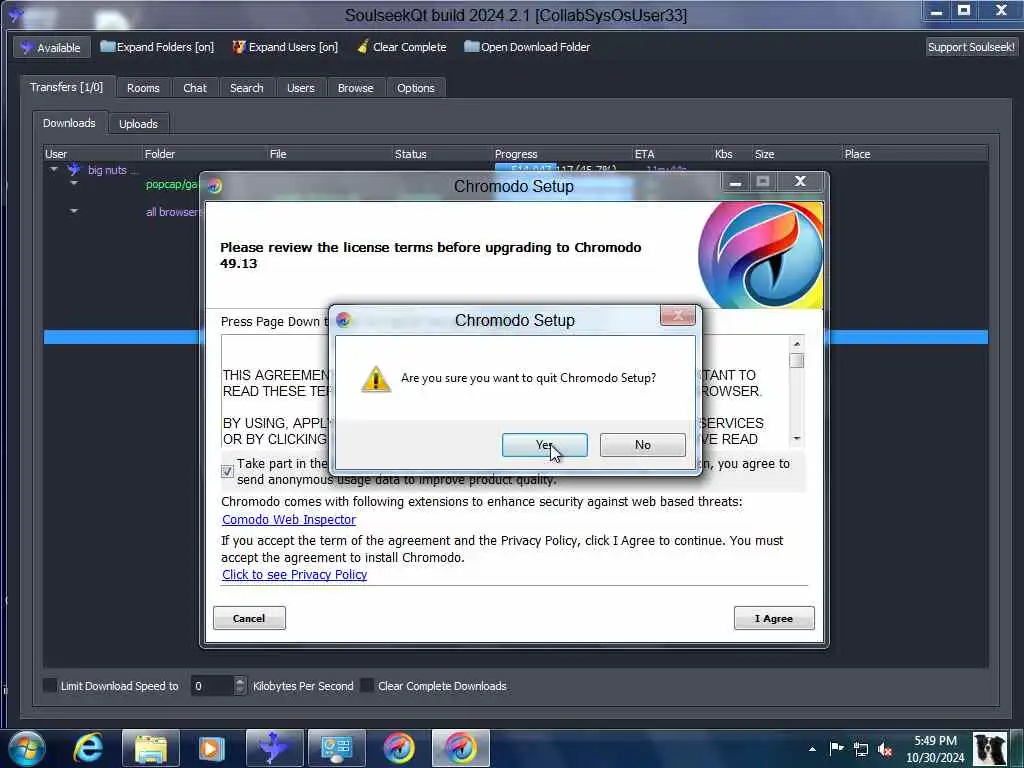
Task: Open Download Folder from toolbar
Action: pos(527,47)
